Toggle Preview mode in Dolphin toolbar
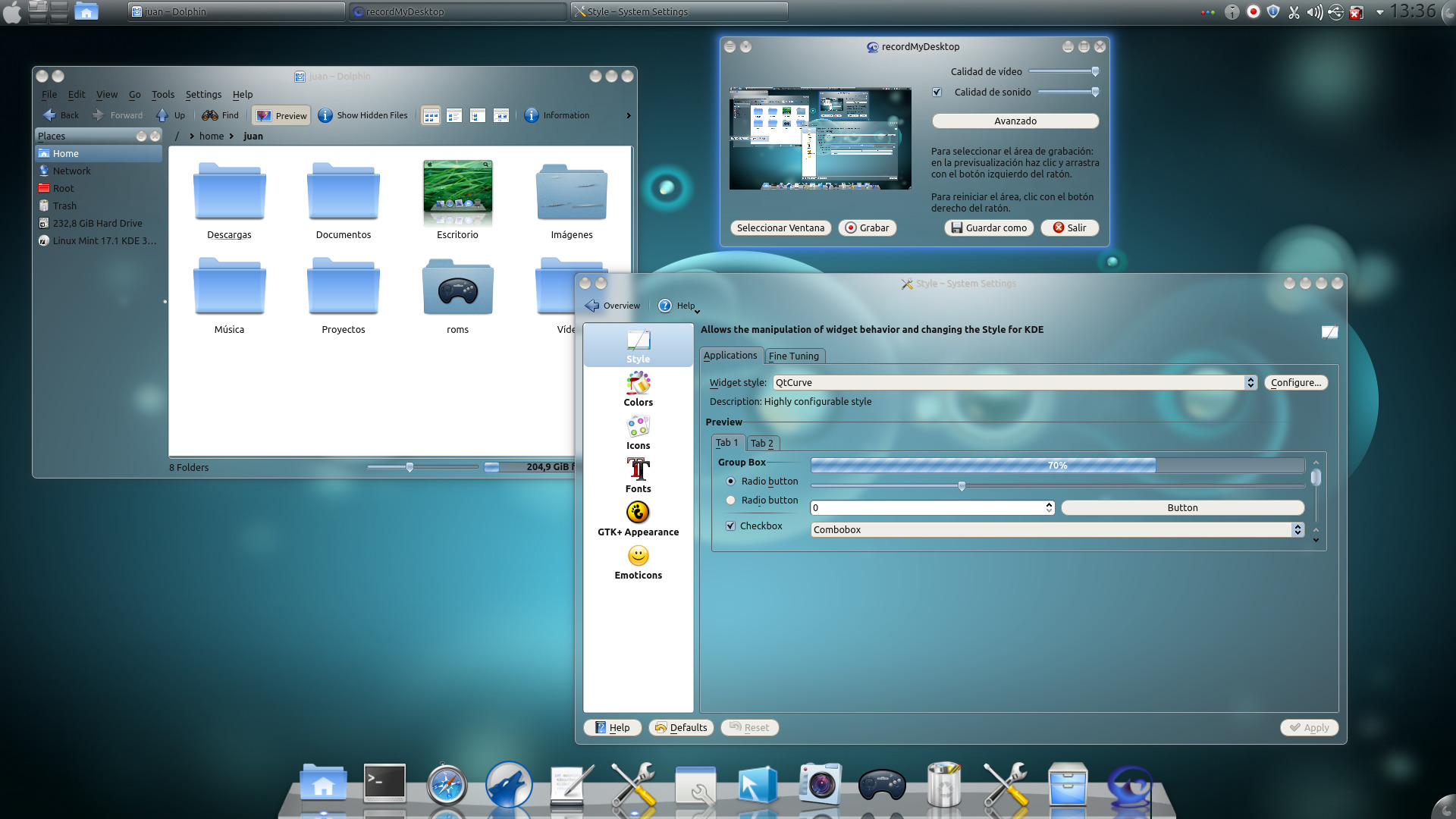The width and height of the screenshot is (1456, 819). click(x=281, y=115)
